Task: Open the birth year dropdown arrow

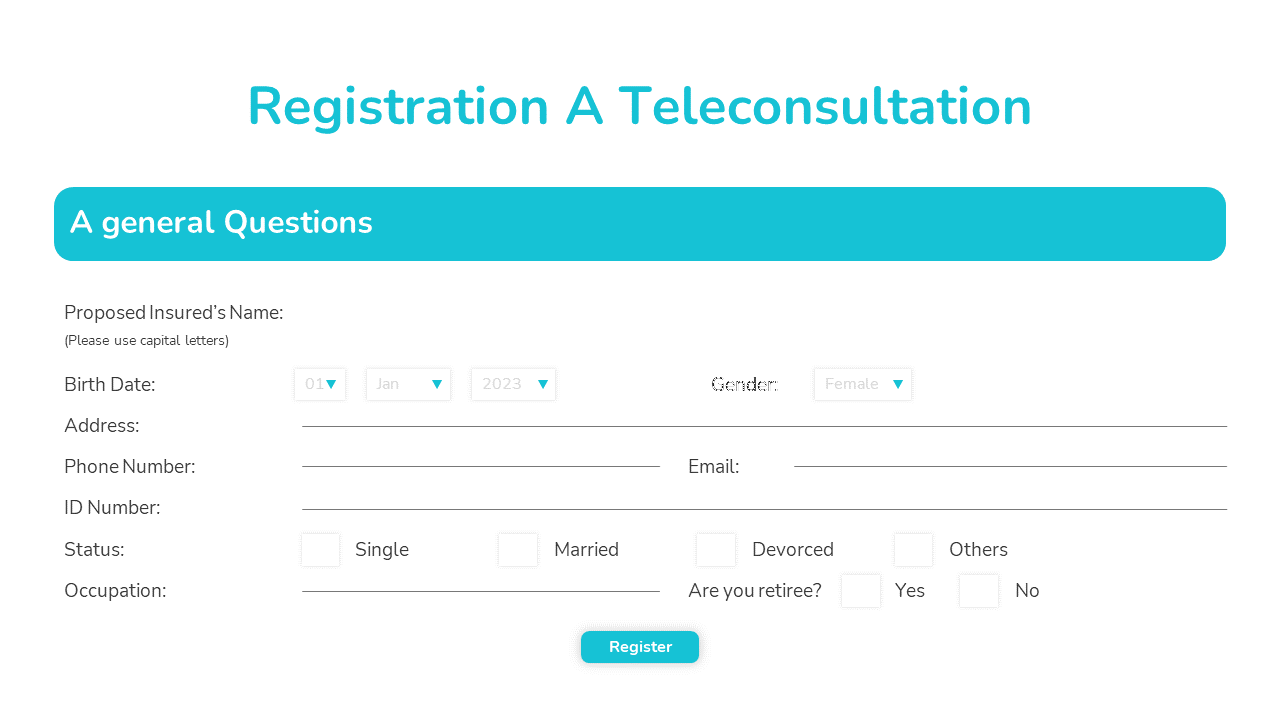Action: pos(543,384)
